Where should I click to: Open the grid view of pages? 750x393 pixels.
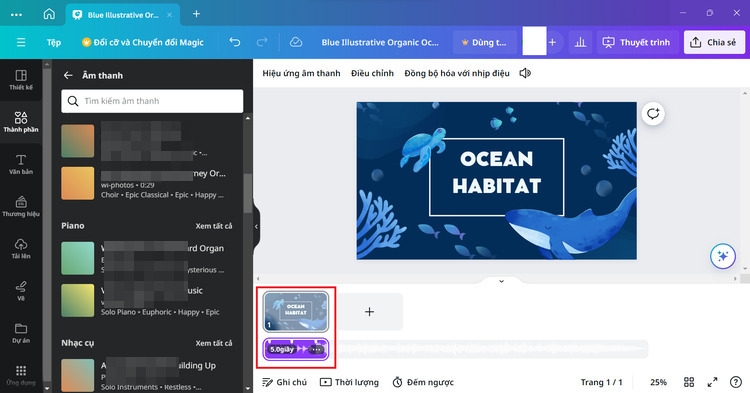[689, 382]
